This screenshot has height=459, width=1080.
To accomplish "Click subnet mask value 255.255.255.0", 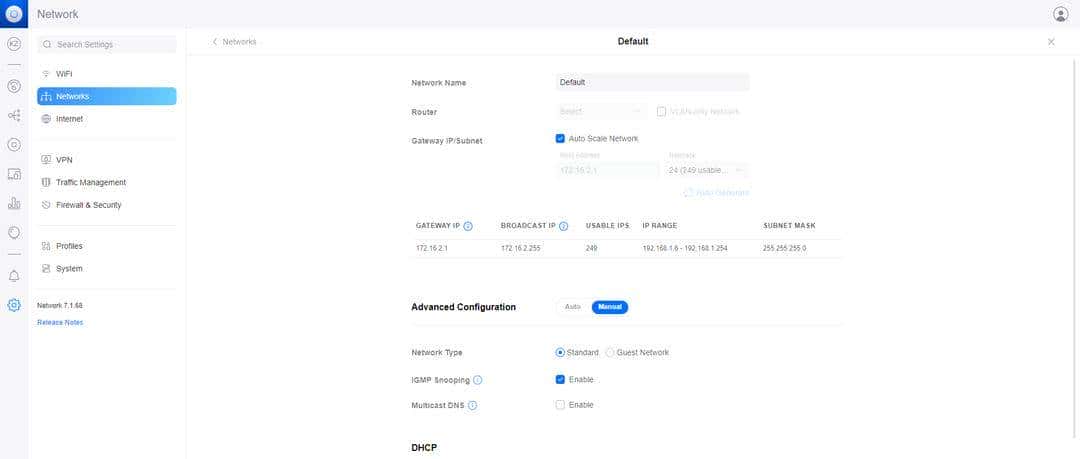I will coord(785,248).
